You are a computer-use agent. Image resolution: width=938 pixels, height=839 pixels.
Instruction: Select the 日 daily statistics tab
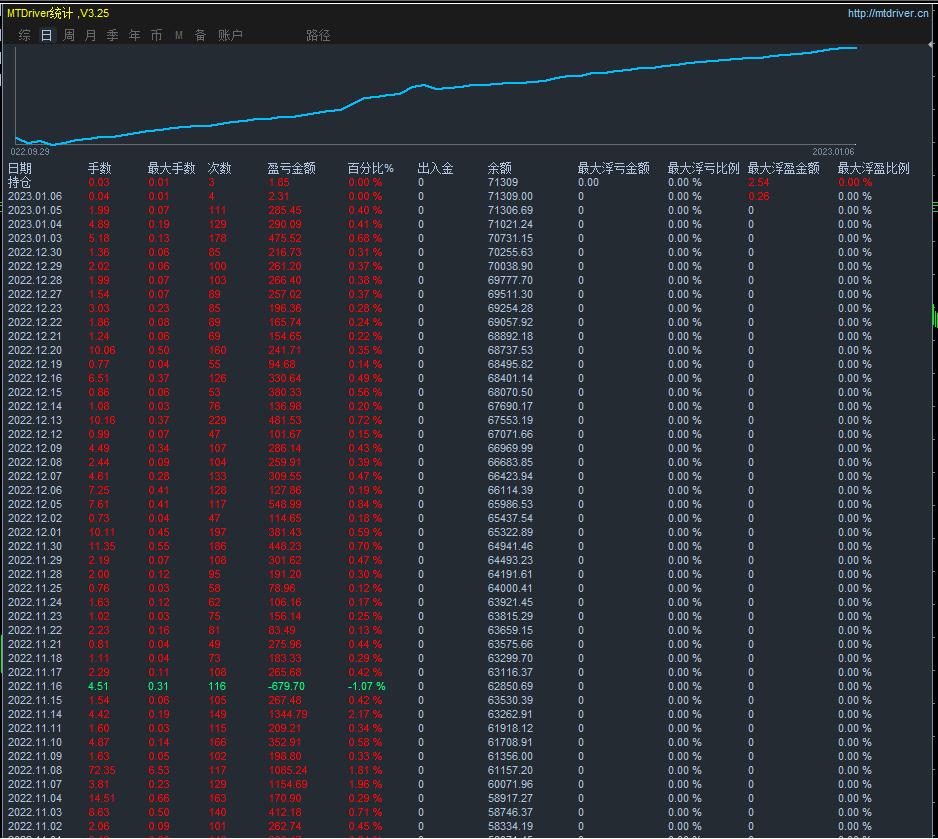pyautogui.click(x=46, y=35)
